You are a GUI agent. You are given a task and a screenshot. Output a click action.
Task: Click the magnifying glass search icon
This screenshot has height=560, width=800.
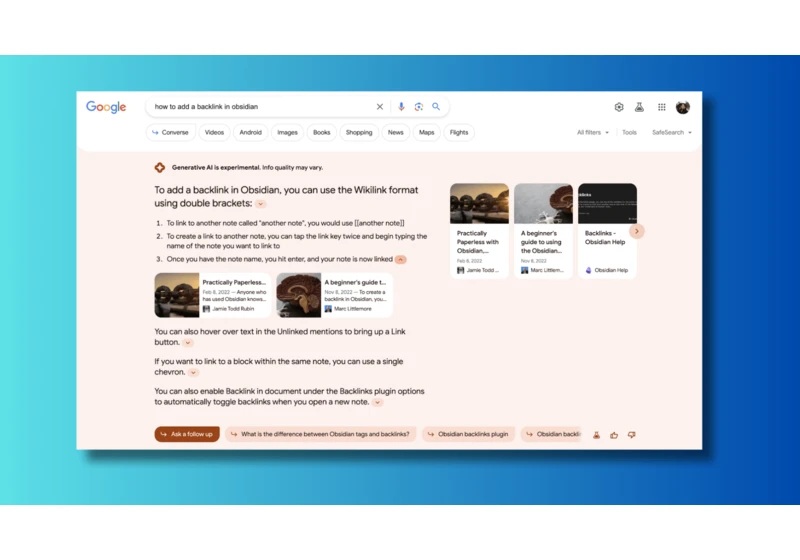tap(436, 107)
